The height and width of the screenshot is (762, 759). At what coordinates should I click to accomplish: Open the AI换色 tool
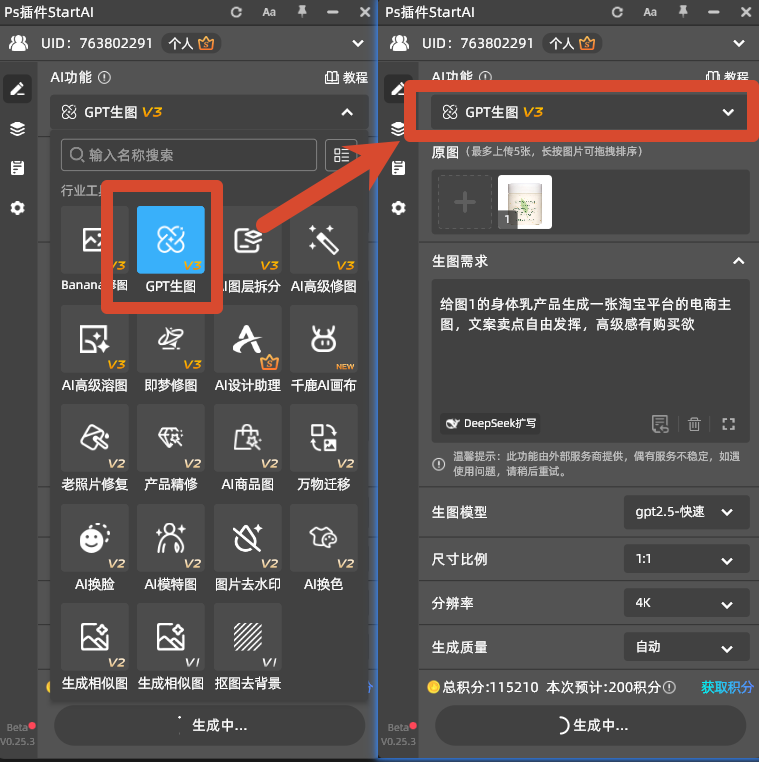tap(324, 537)
